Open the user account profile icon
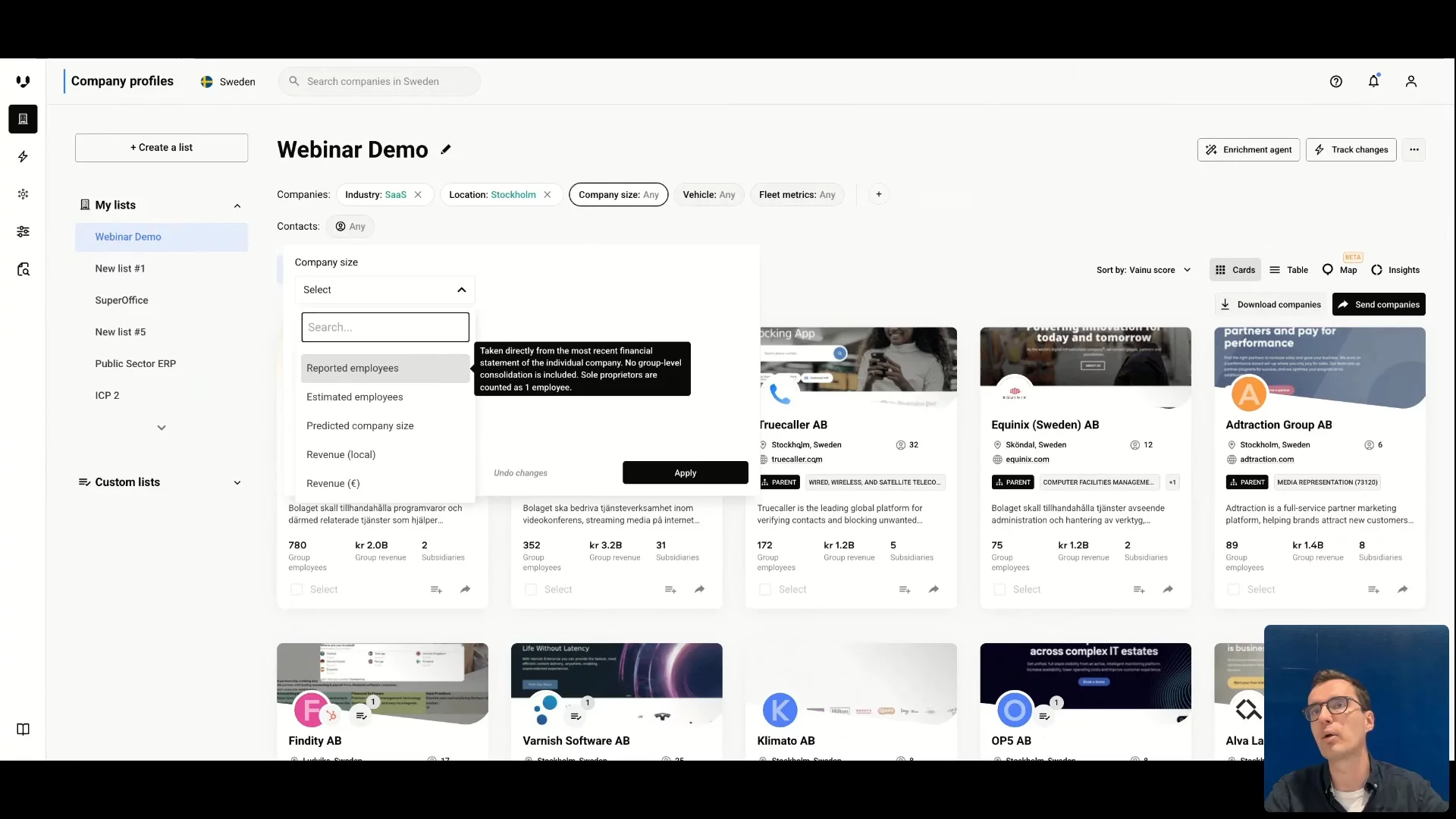 (x=1410, y=81)
